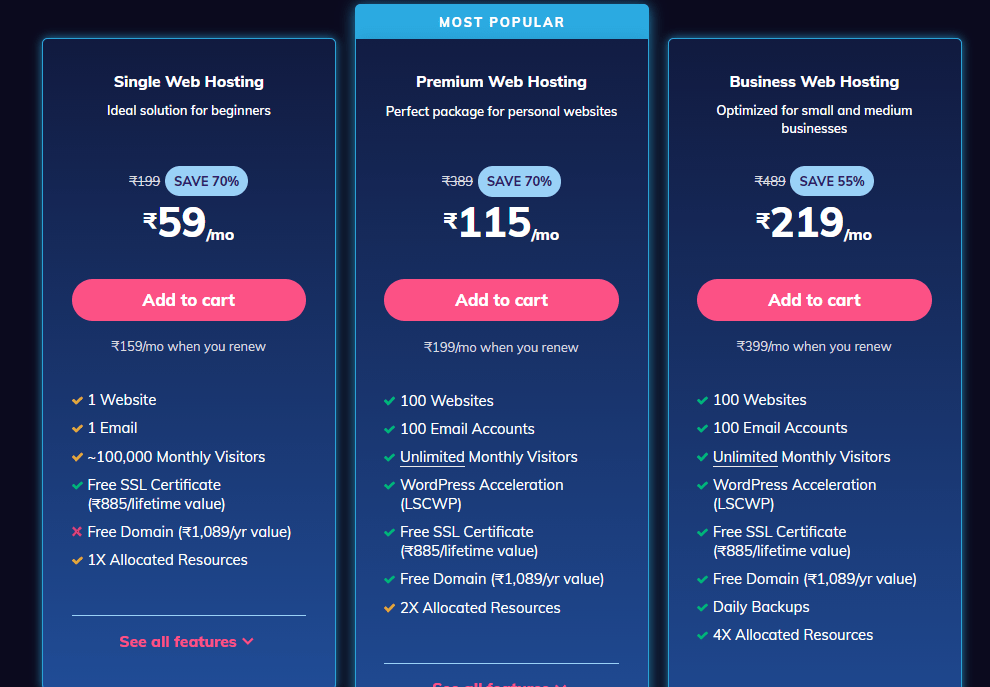Open the "Unlimited" tooltip link in Business plan
Image resolution: width=990 pixels, height=687 pixels.
(x=745, y=457)
